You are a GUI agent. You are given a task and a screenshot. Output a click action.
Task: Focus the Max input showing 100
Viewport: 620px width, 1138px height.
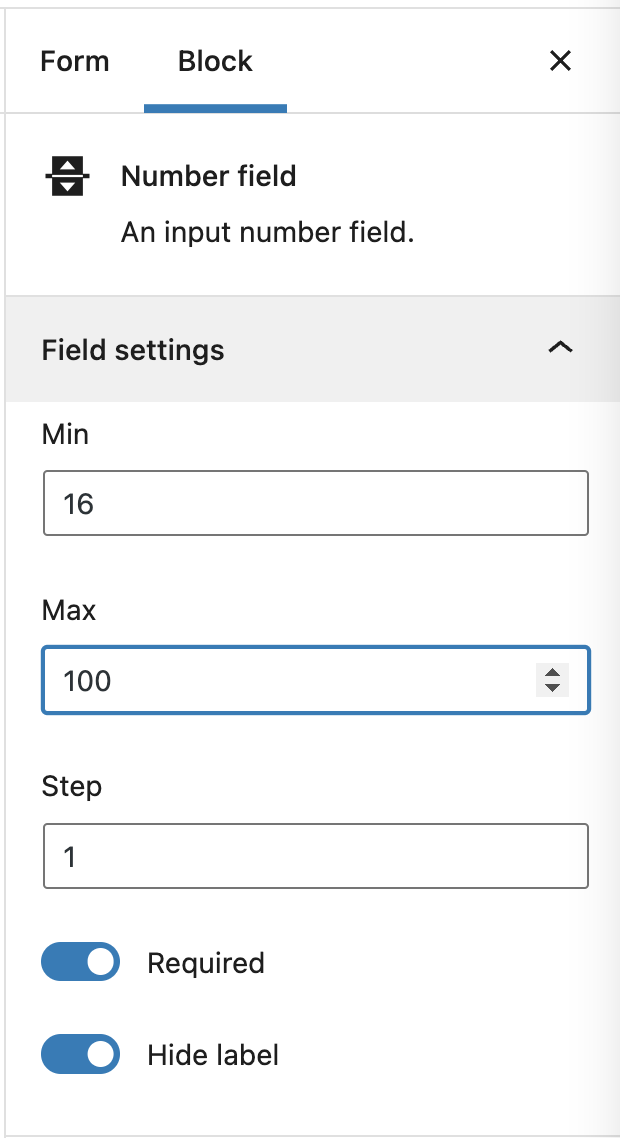tap(316, 680)
